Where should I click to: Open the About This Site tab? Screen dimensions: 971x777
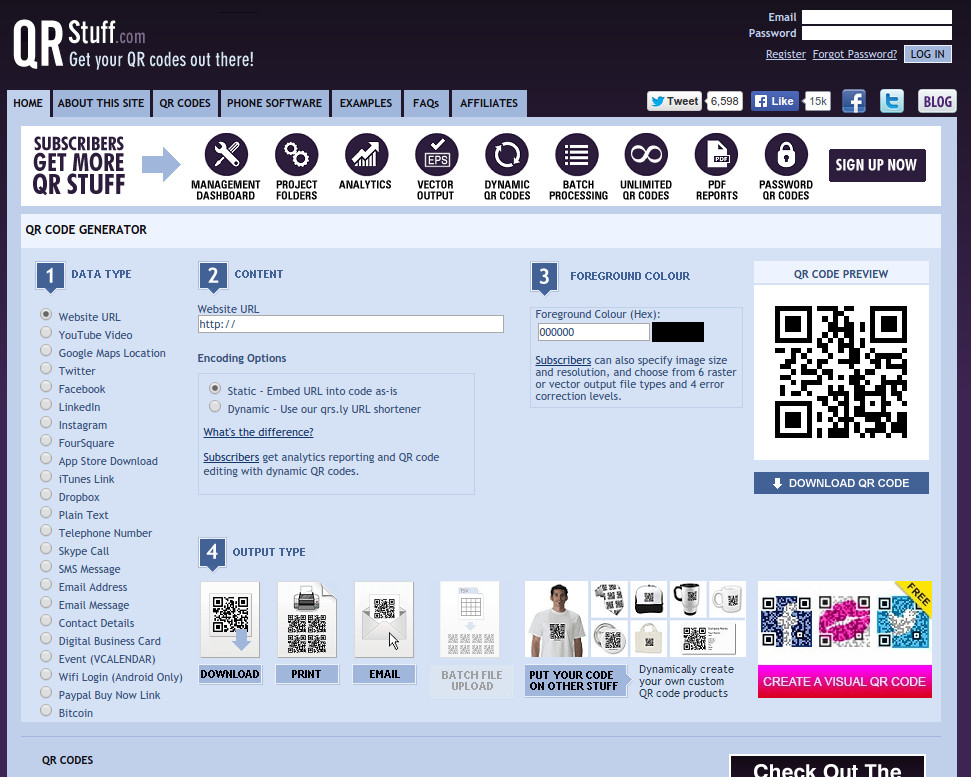pos(101,103)
